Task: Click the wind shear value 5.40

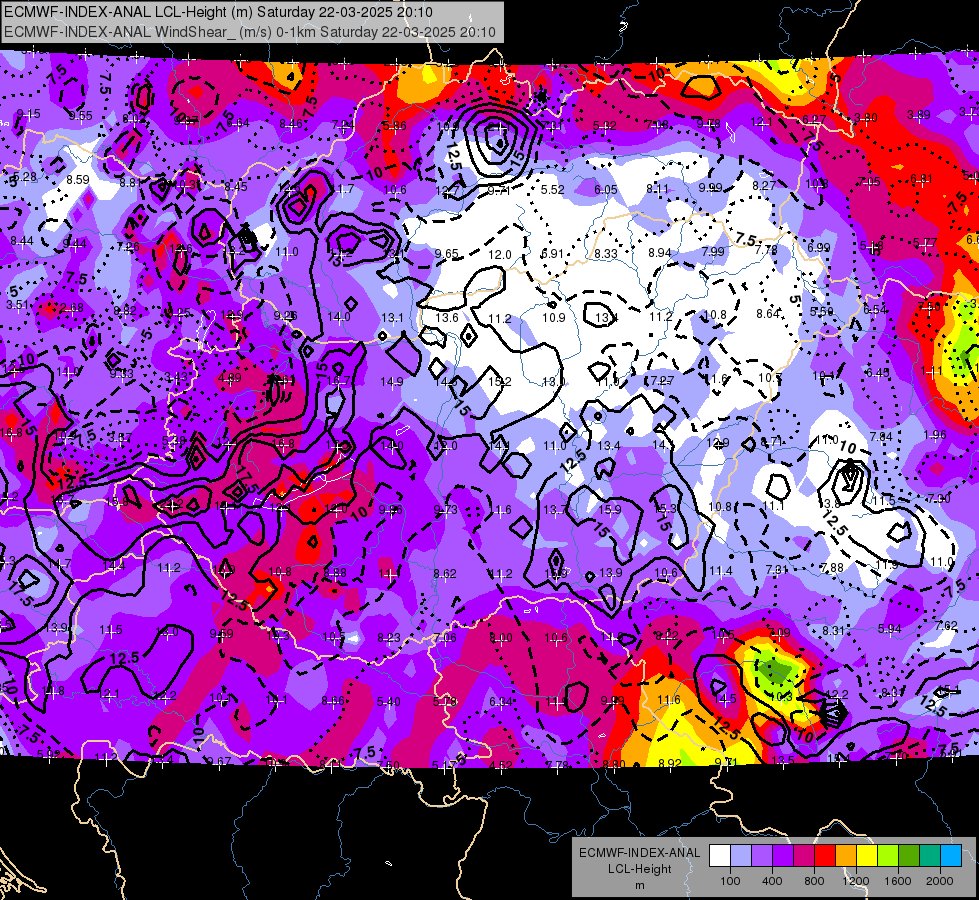Action: (x=388, y=701)
